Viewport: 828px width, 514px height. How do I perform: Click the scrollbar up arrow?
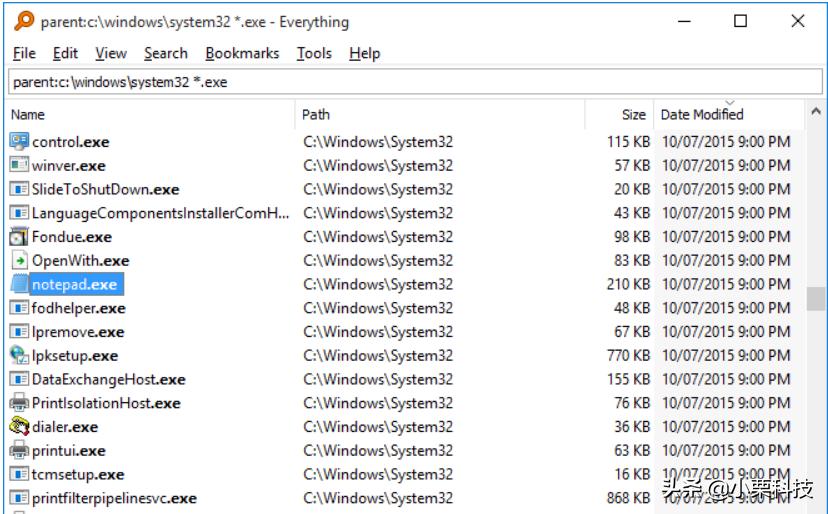[816, 111]
